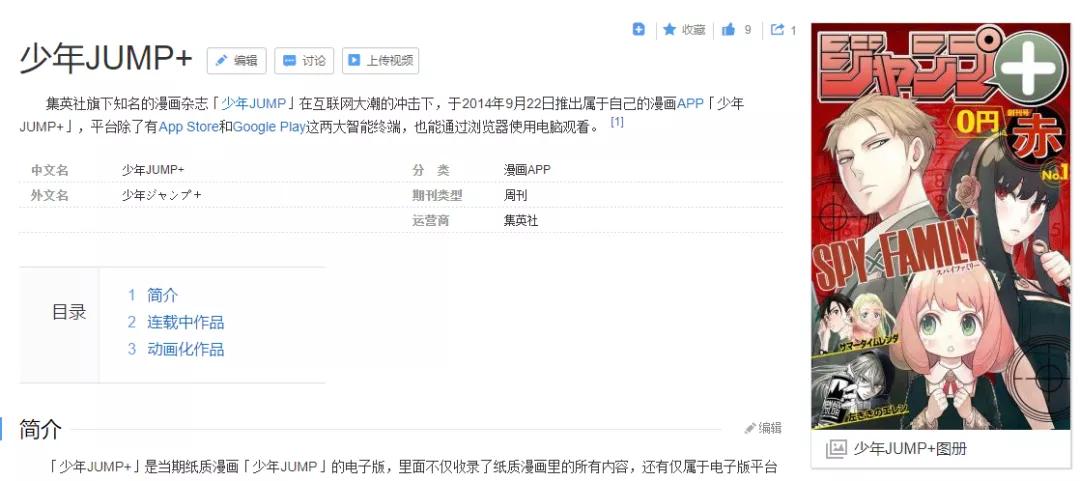
Task: Click the album picture icon beside 少年JUMP+图册
Action: 835,449
